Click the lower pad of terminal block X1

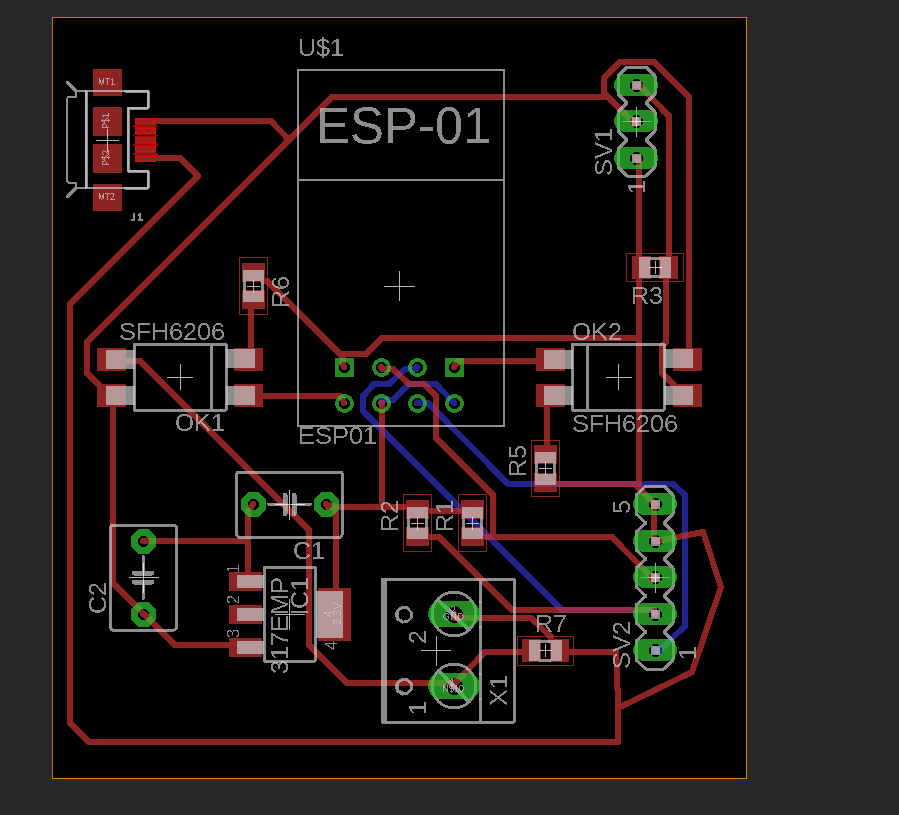[x=453, y=687]
